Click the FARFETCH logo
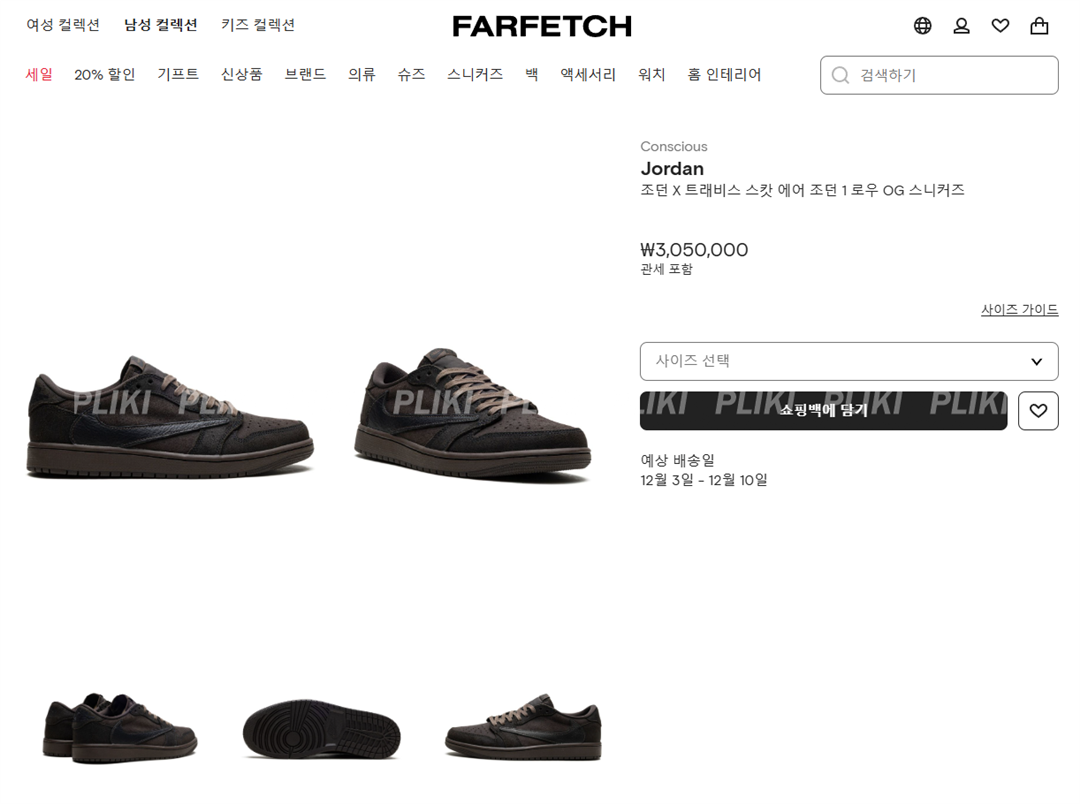Viewport: 1080px width, 804px height. 542,27
